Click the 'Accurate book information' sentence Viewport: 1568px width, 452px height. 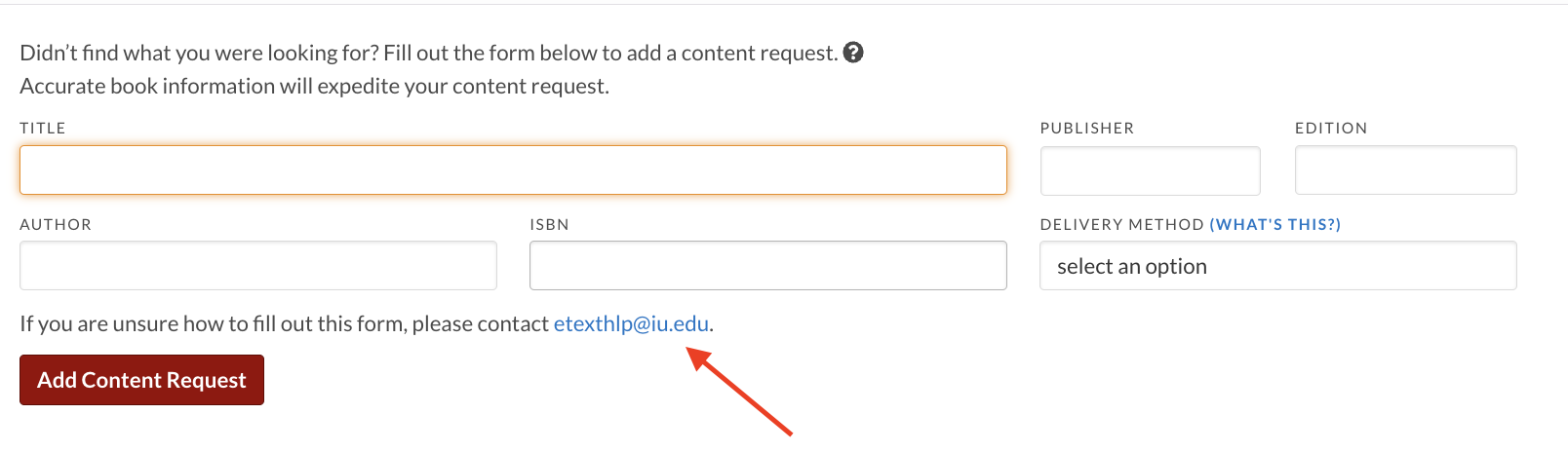[314, 86]
